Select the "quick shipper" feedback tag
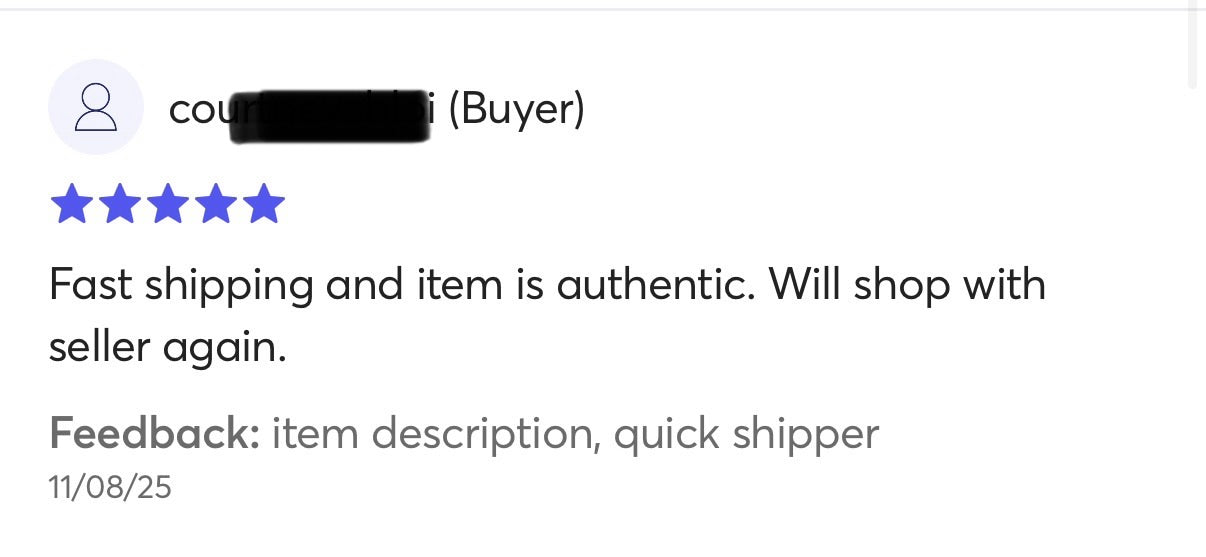 point(746,434)
